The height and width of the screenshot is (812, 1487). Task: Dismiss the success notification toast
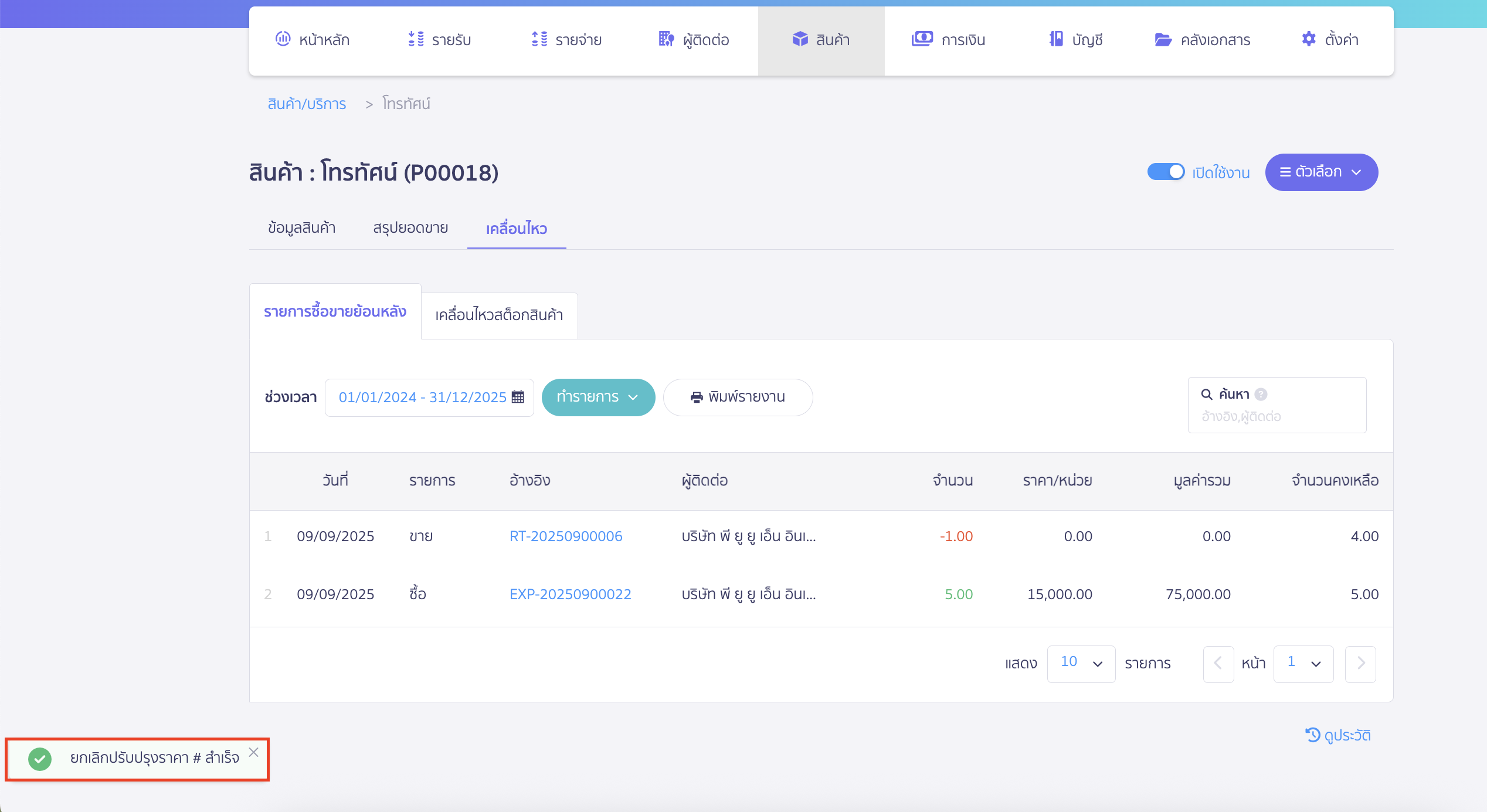253,752
